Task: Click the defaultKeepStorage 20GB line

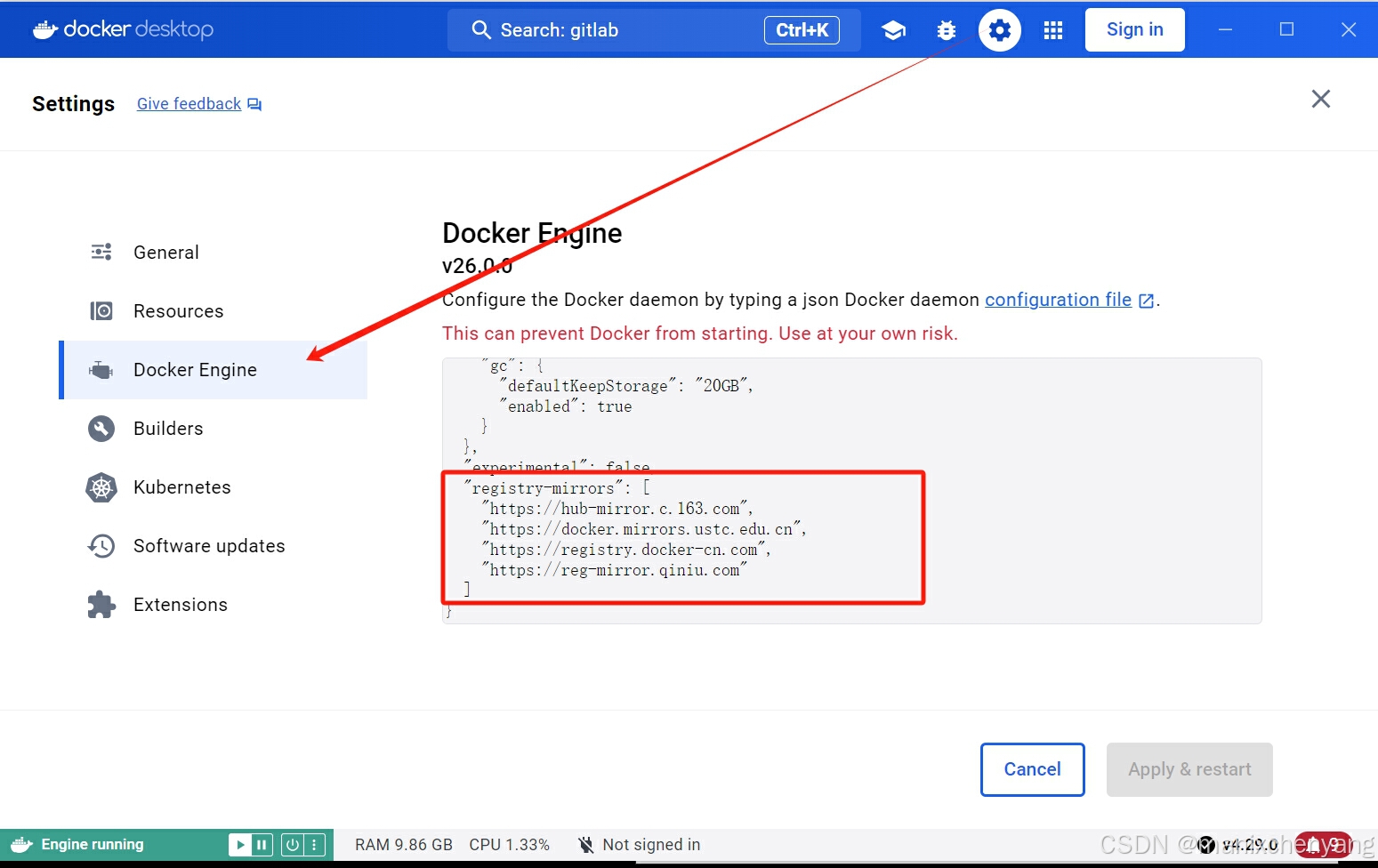Action: [626, 386]
